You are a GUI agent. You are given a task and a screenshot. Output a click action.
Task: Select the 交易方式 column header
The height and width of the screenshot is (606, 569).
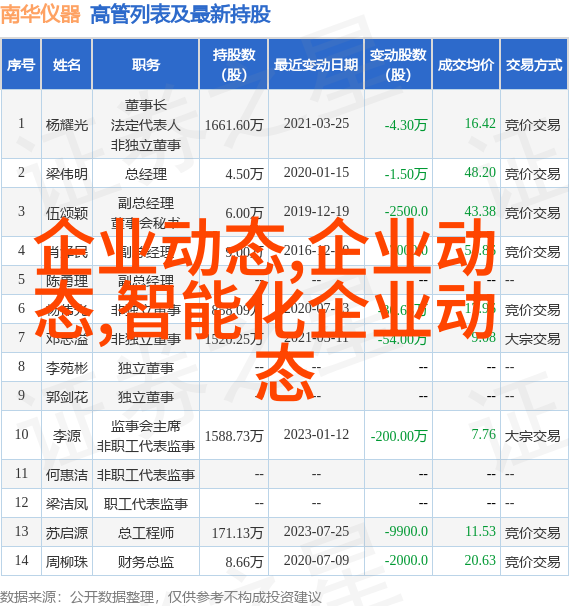click(534, 64)
